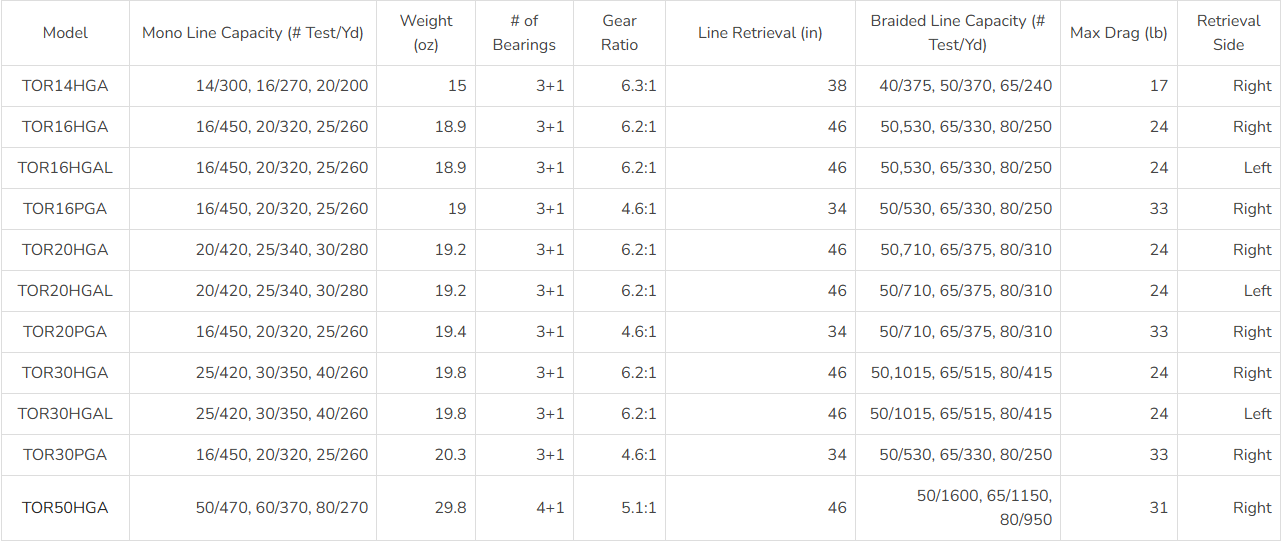
Task: Click the # of Bearings header
Action: [524, 33]
